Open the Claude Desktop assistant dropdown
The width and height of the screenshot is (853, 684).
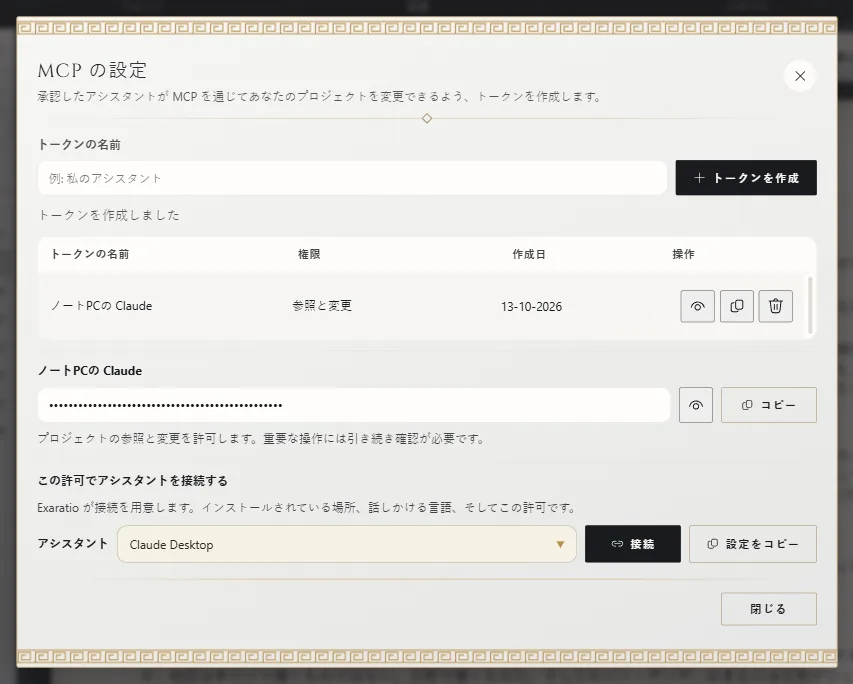(x=347, y=544)
